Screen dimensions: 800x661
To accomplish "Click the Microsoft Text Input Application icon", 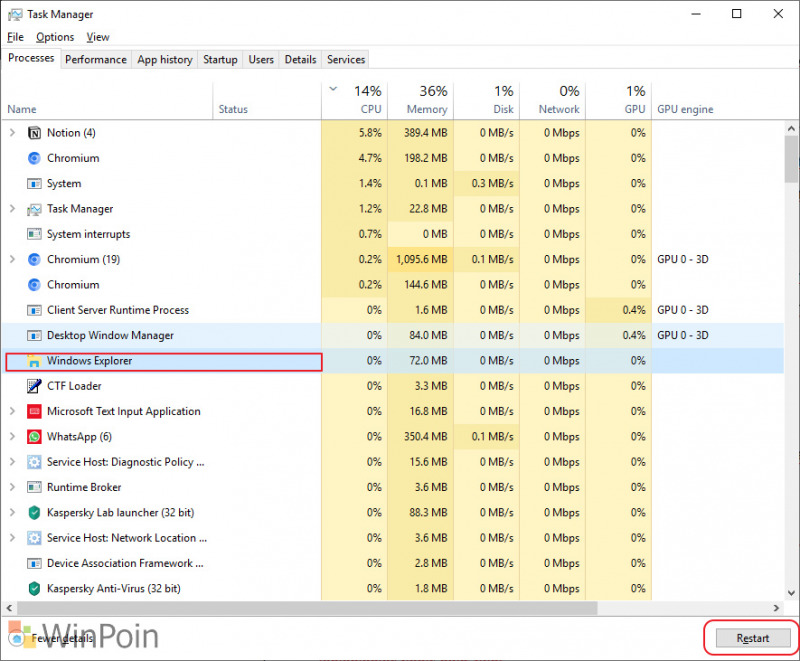I will click(34, 412).
